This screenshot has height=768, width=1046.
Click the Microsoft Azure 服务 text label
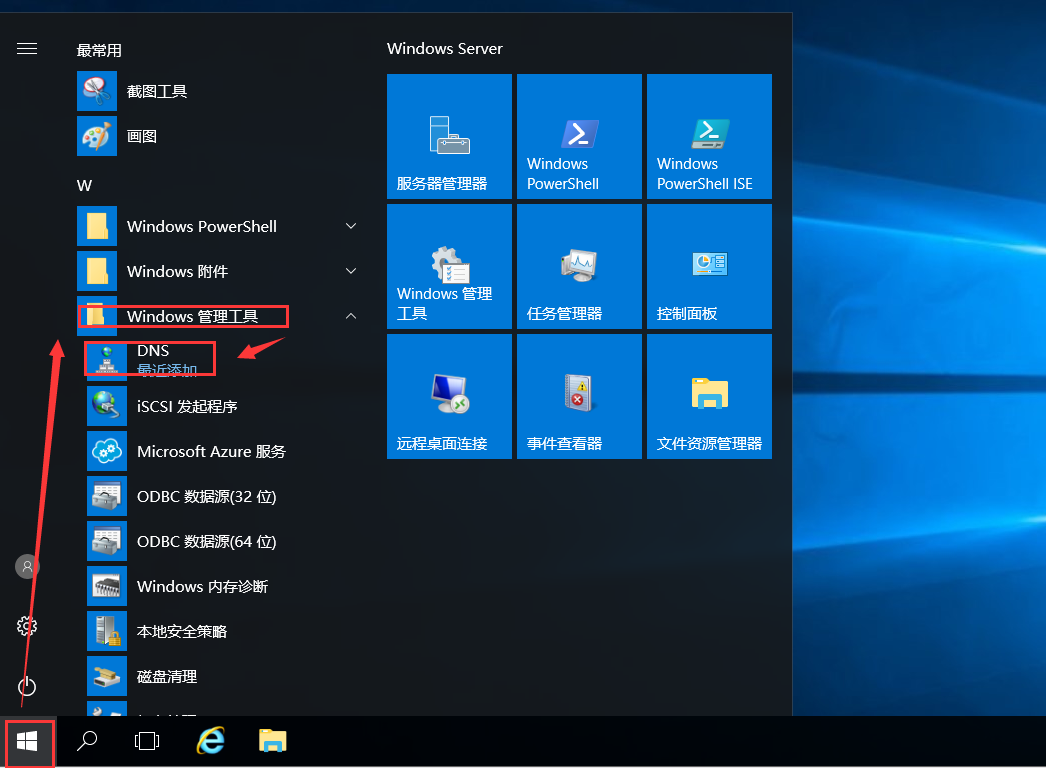click(x=211, y=452)
